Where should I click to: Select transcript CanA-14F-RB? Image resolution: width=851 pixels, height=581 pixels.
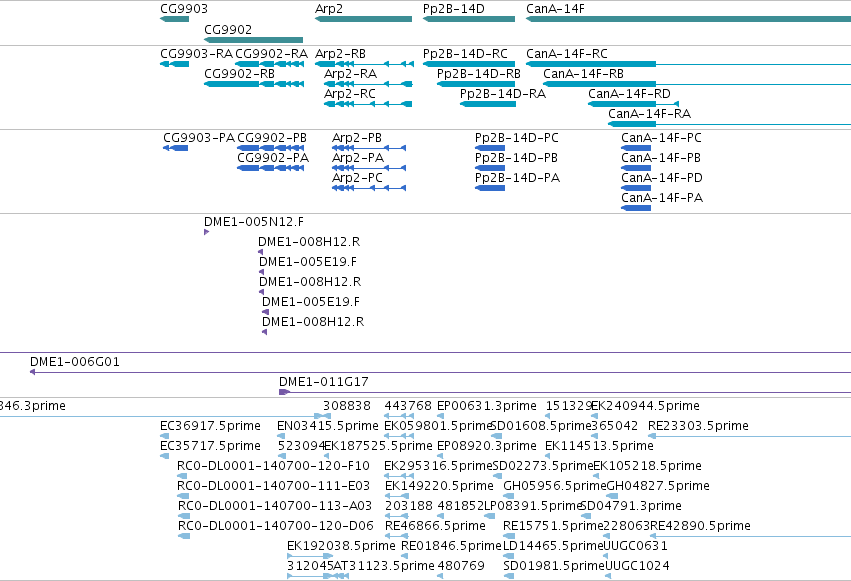tap(697, 84)
